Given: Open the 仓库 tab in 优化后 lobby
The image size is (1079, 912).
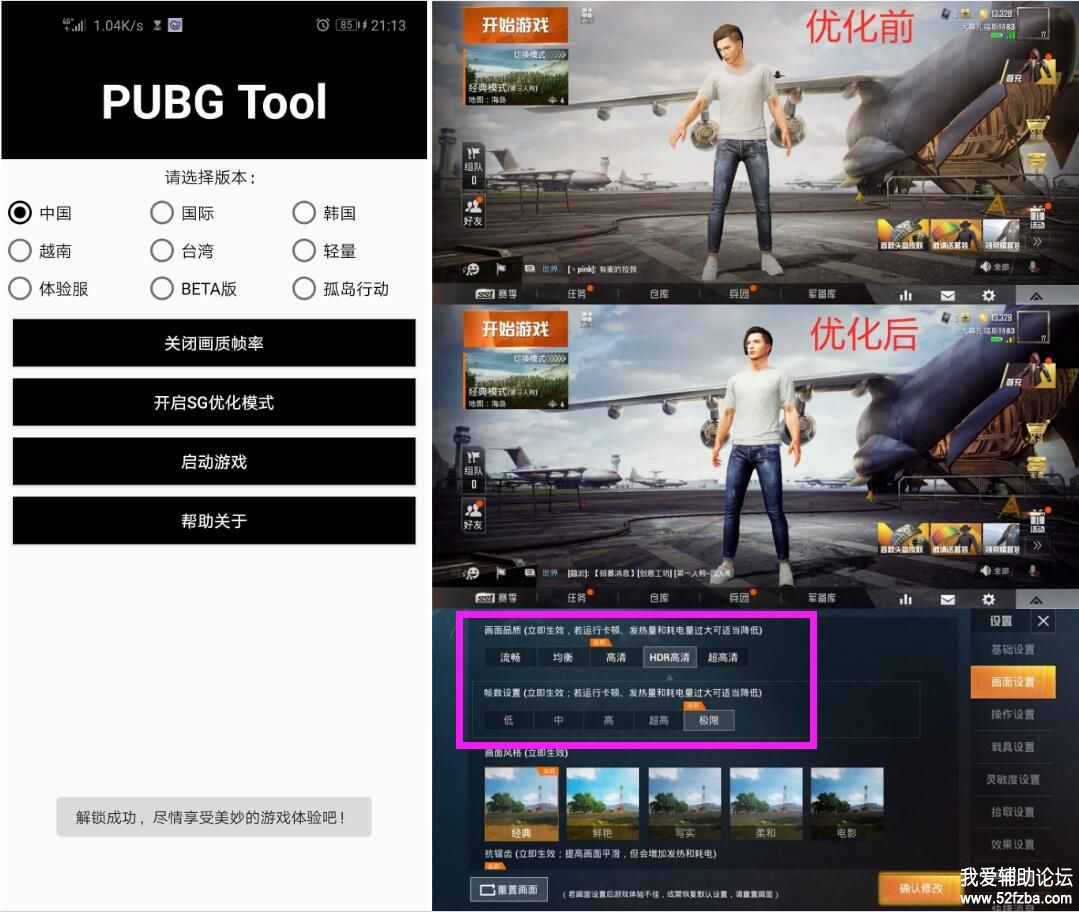Looking at the screenshot, I should pos(658,598).
